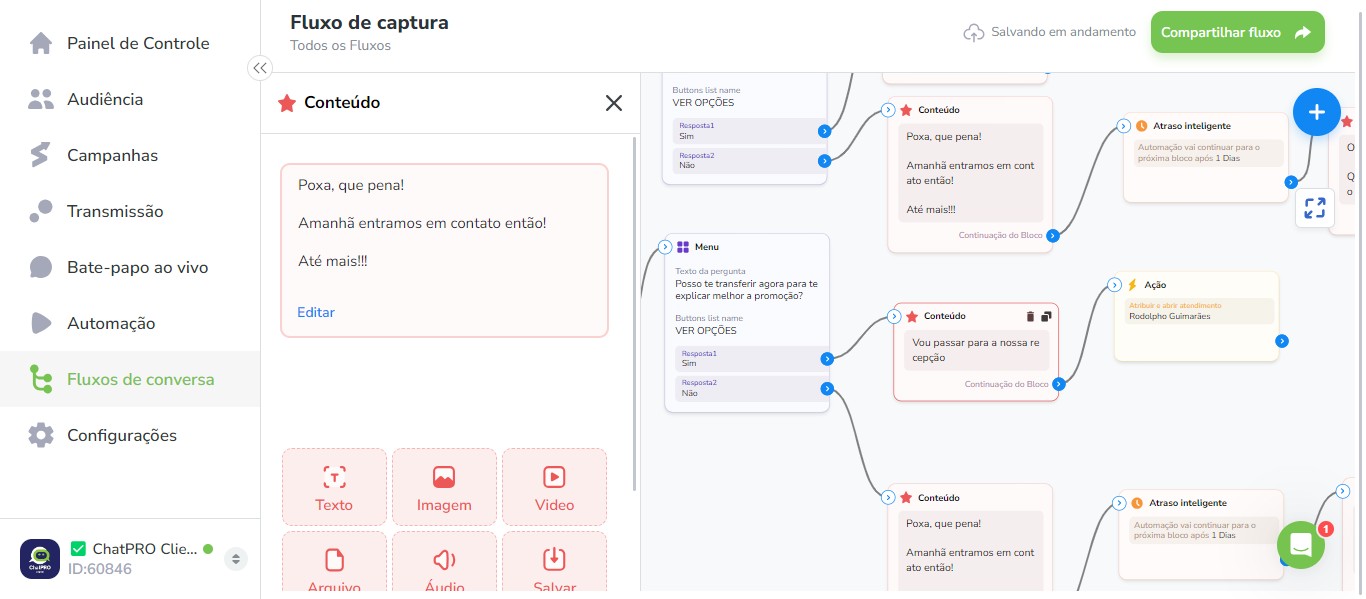
Task: Delete the selected Conteúdo node via trash icon
Action: 1030,316
